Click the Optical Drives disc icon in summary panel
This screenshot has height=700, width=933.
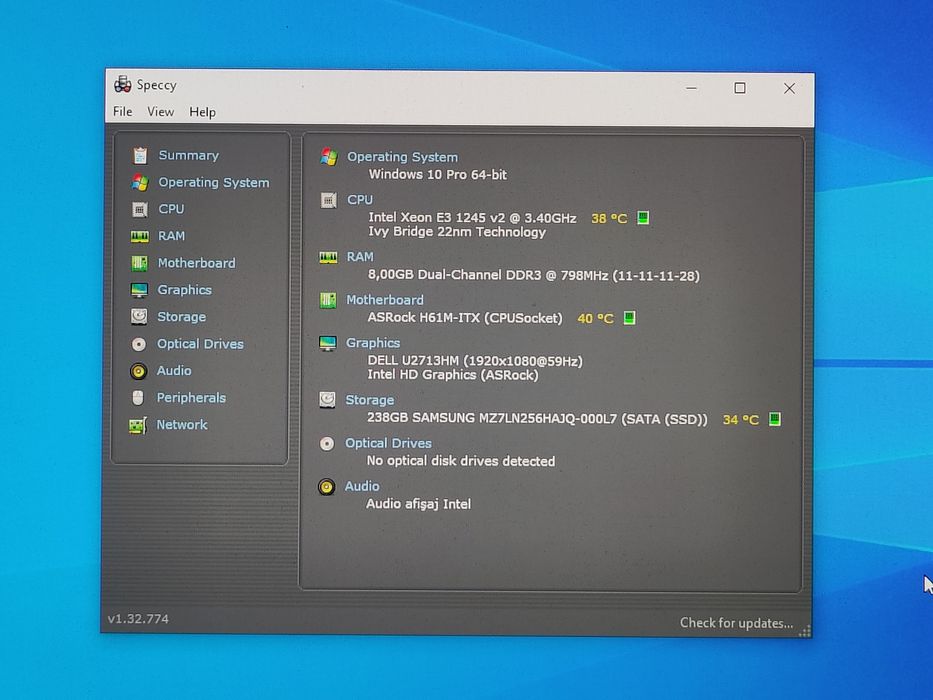pyautogui.click(x=327, y=444)
